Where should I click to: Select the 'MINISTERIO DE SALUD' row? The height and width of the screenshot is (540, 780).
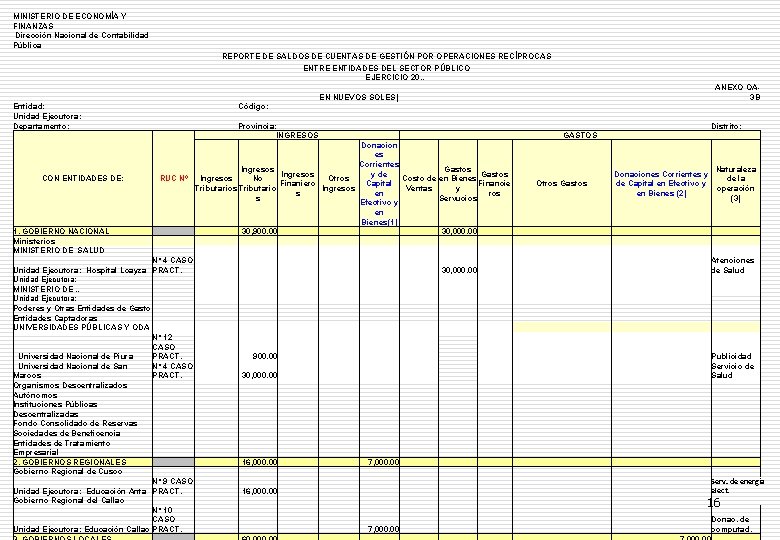(x=59, y=251)
